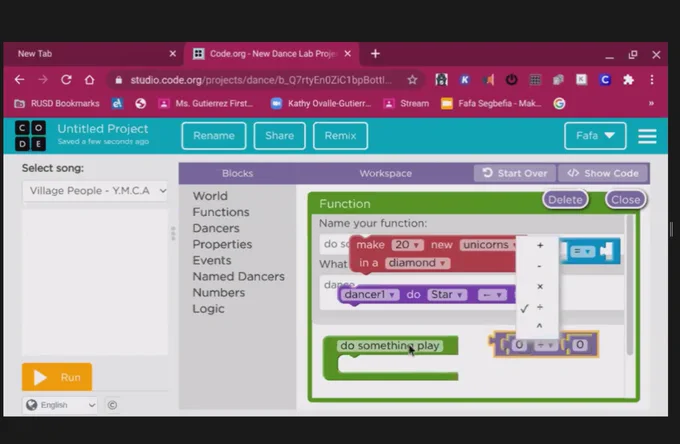Open the Google bookmark icon

(x=559, y=104)
